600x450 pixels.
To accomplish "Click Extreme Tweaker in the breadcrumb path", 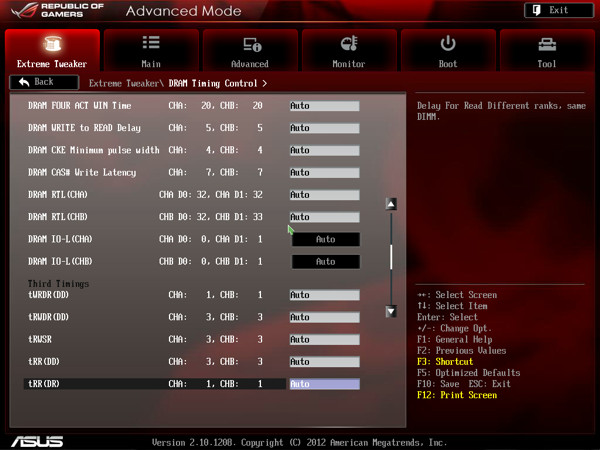I will [x=125, y=83].
